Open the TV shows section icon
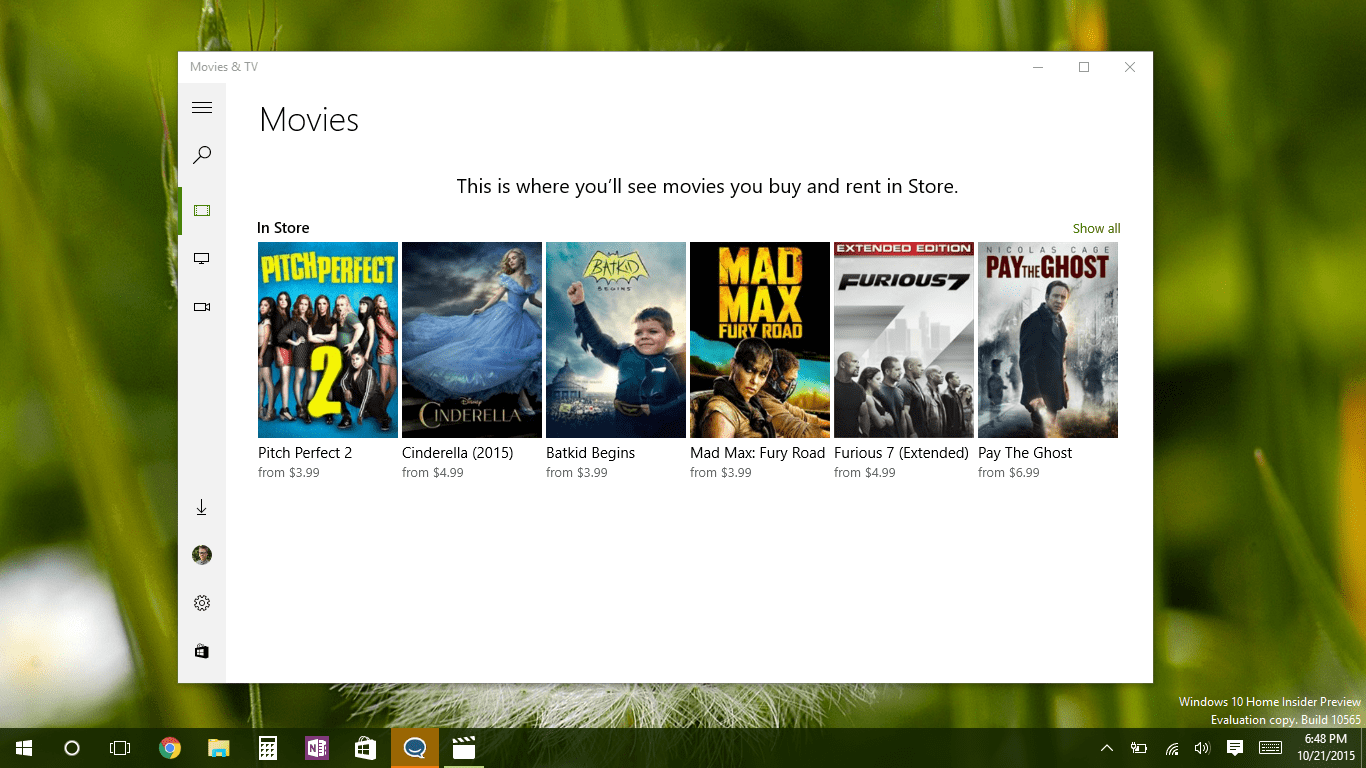 point(202,259)
